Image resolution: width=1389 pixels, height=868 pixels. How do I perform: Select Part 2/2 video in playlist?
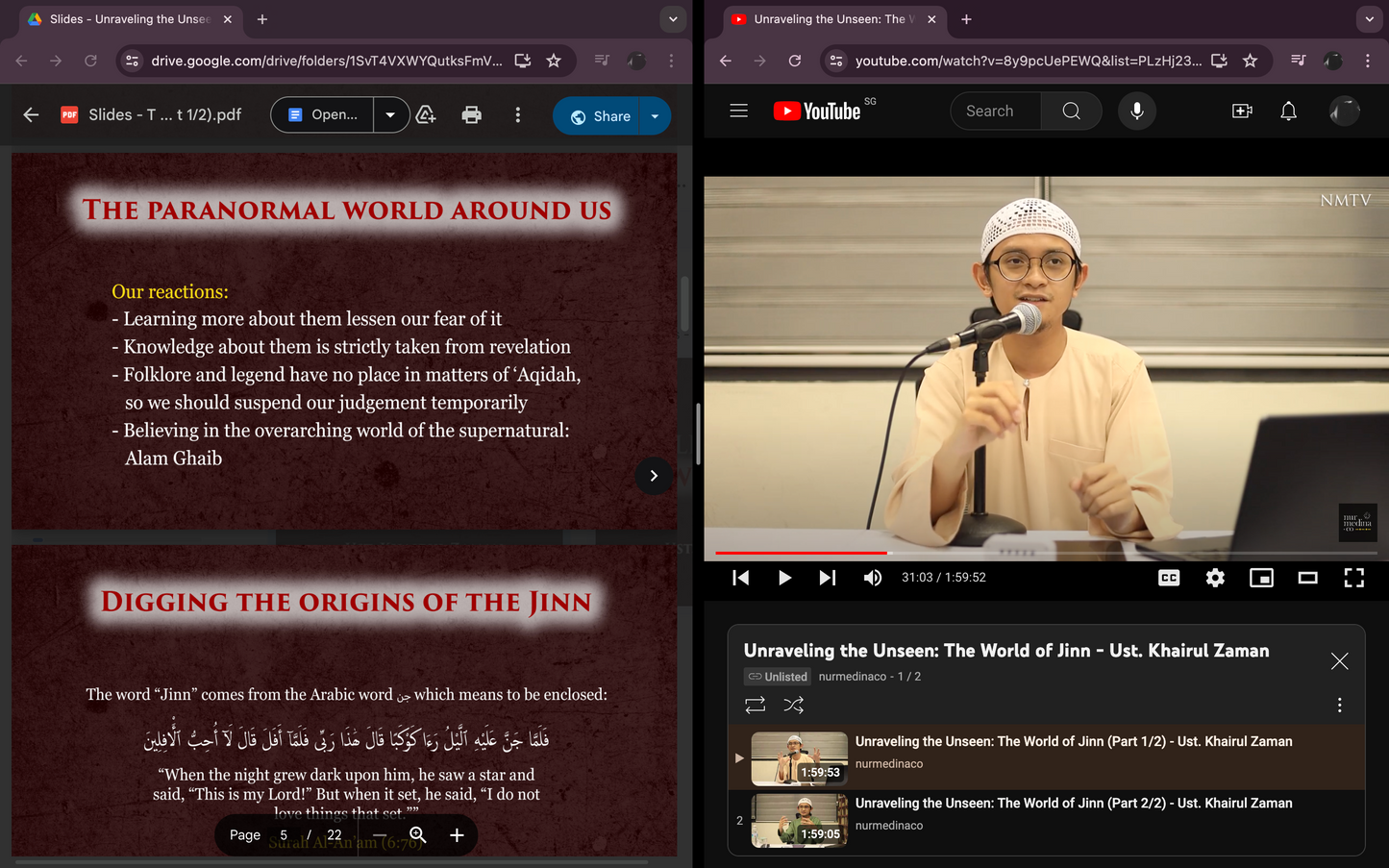point(1073,804)
